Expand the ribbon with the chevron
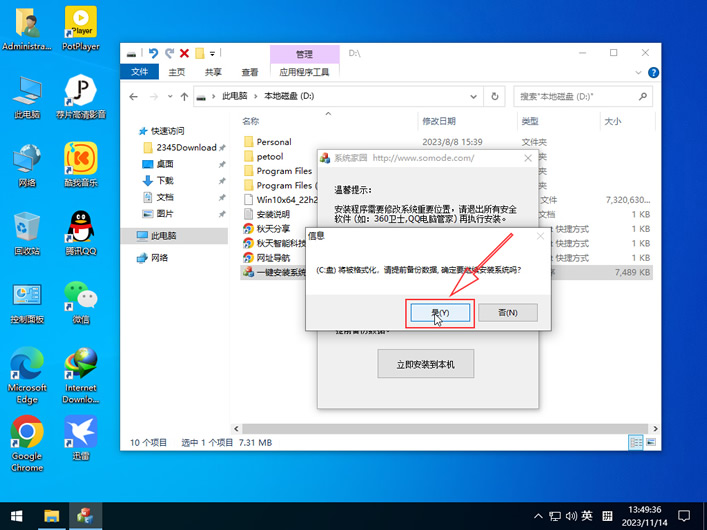The height and width of the screenshot is (530, 707). coord(638,73)
